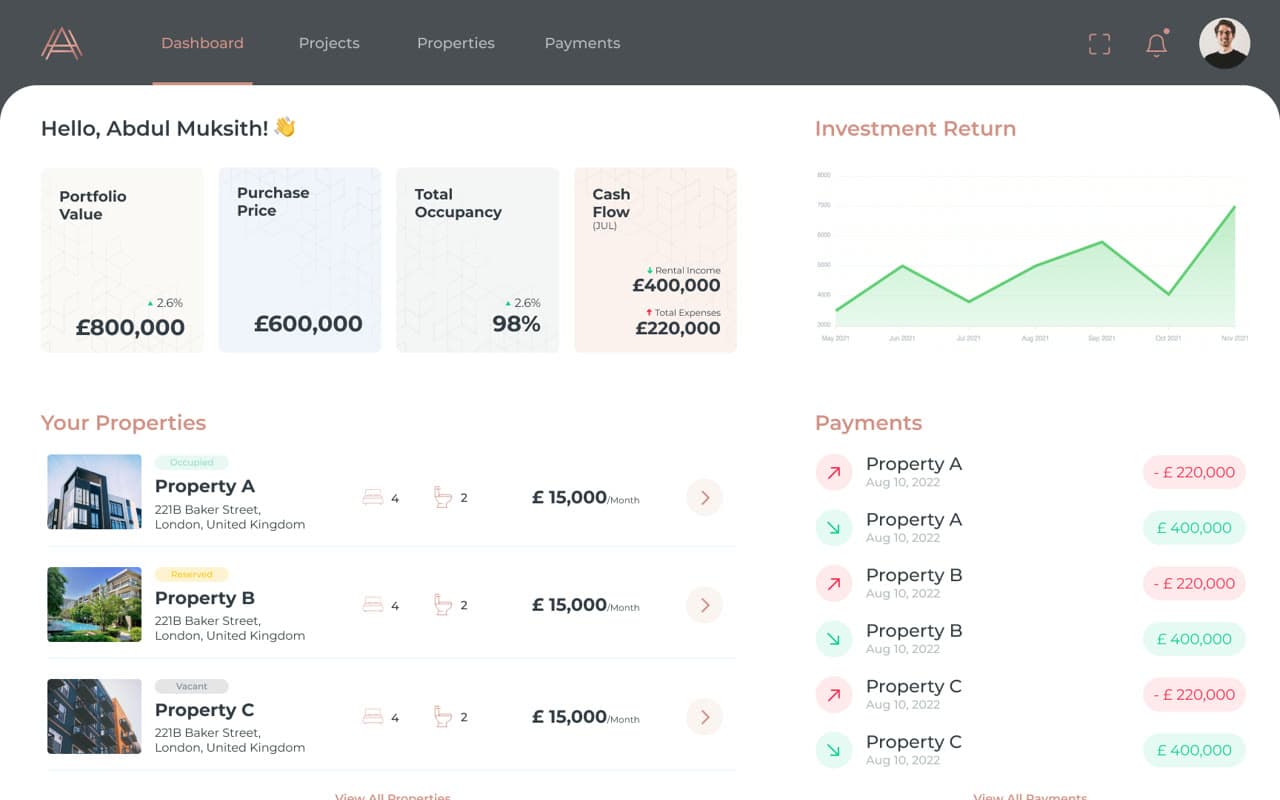1280x800 pixels.
Task: Click the bed icon for Property C
Action: pyautogui.click(x=373, y=717)
